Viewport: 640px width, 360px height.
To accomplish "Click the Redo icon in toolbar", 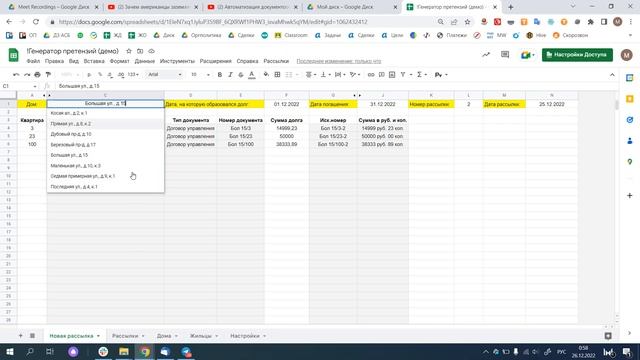I will click(x=27, y=75).
